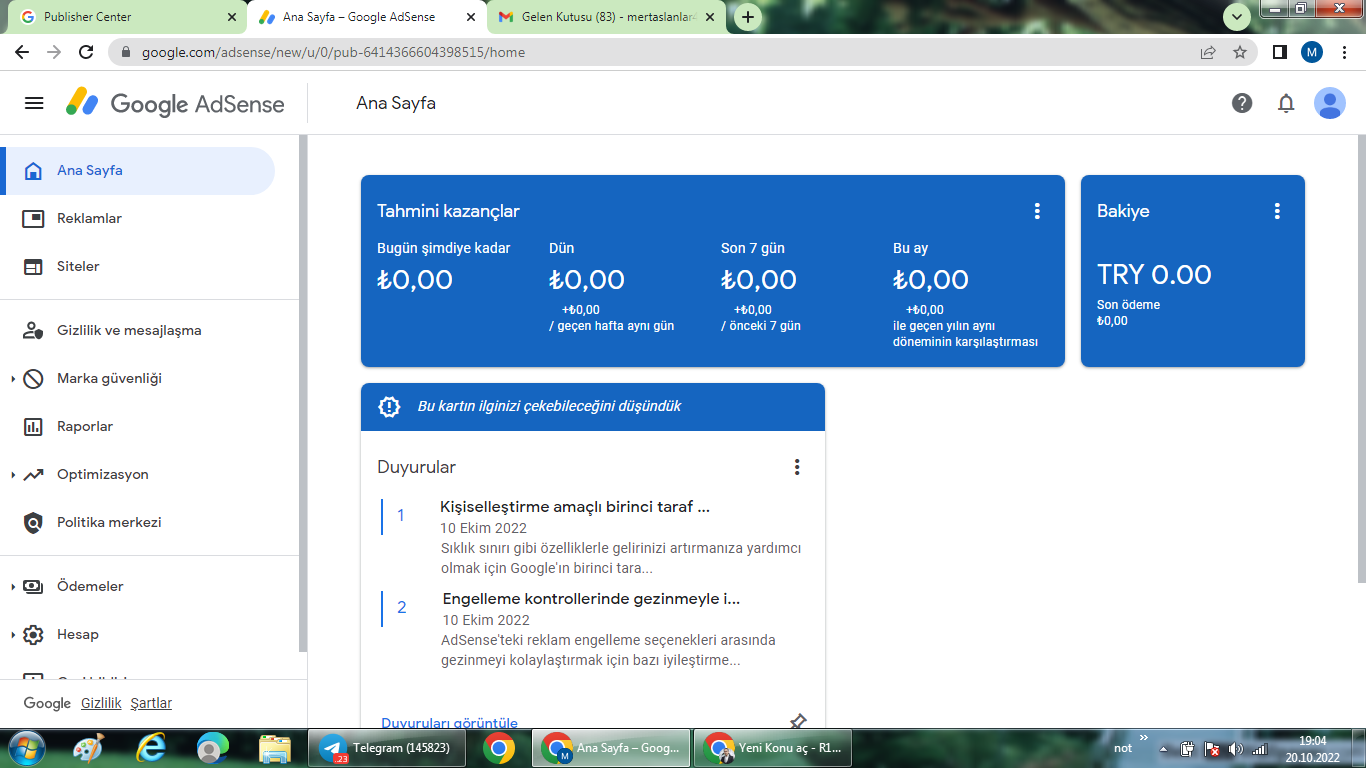Viewport: 1366px width, 768px height.
Task: Open the Şartlar link in the sidebar footer
Action: 151,703
